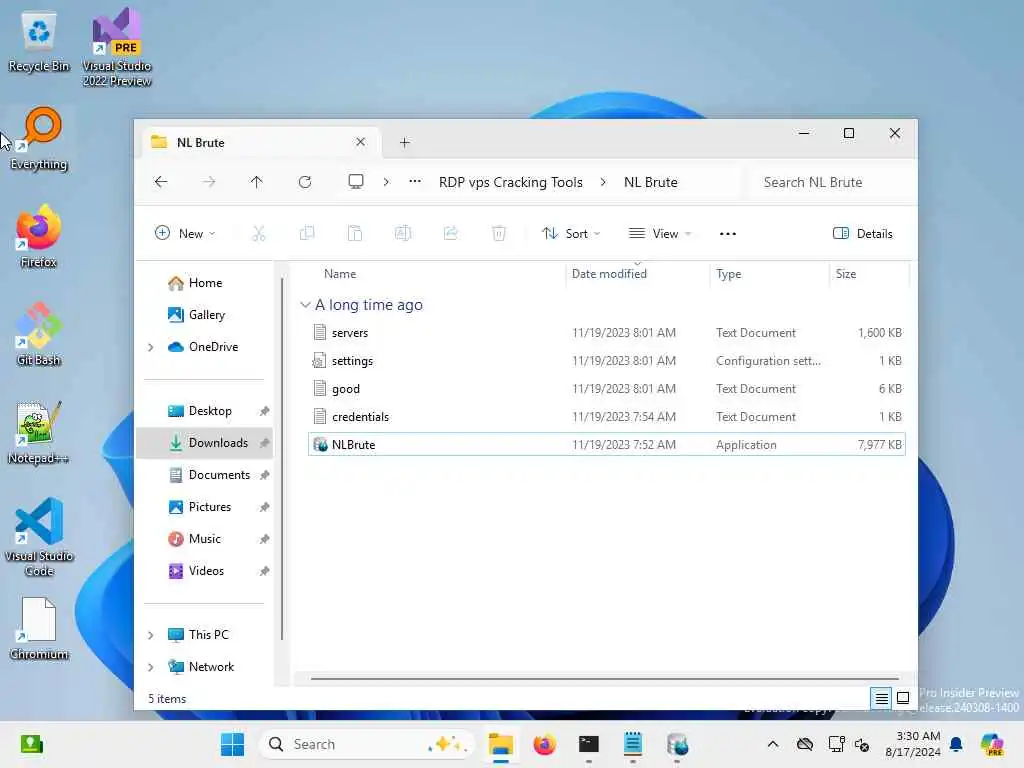Click the taskbar Search box
The height and width of the screenshot is (768, 1024).
(367, 744)
